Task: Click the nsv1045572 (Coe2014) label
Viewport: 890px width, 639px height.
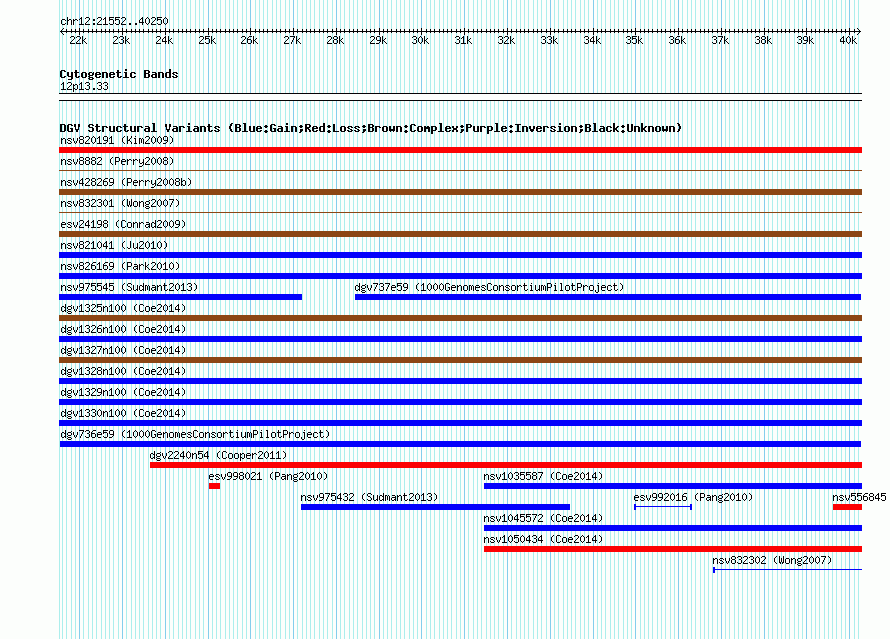Action: (x=543, y=518)
